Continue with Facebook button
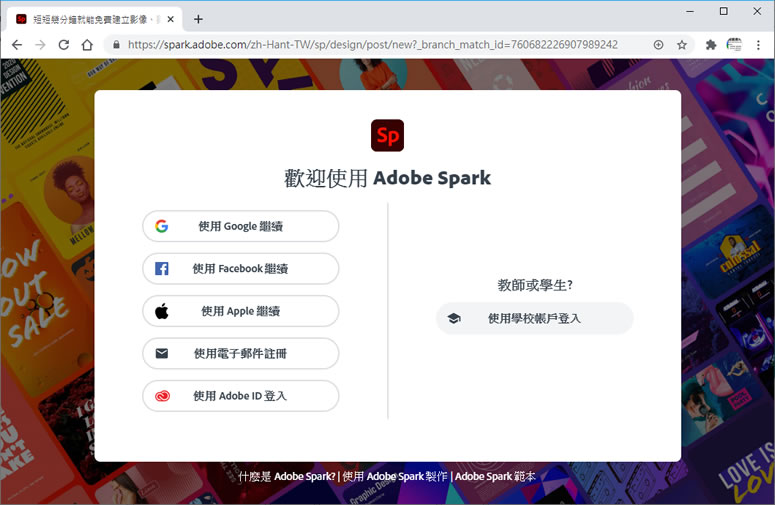 tap(241, 269)
